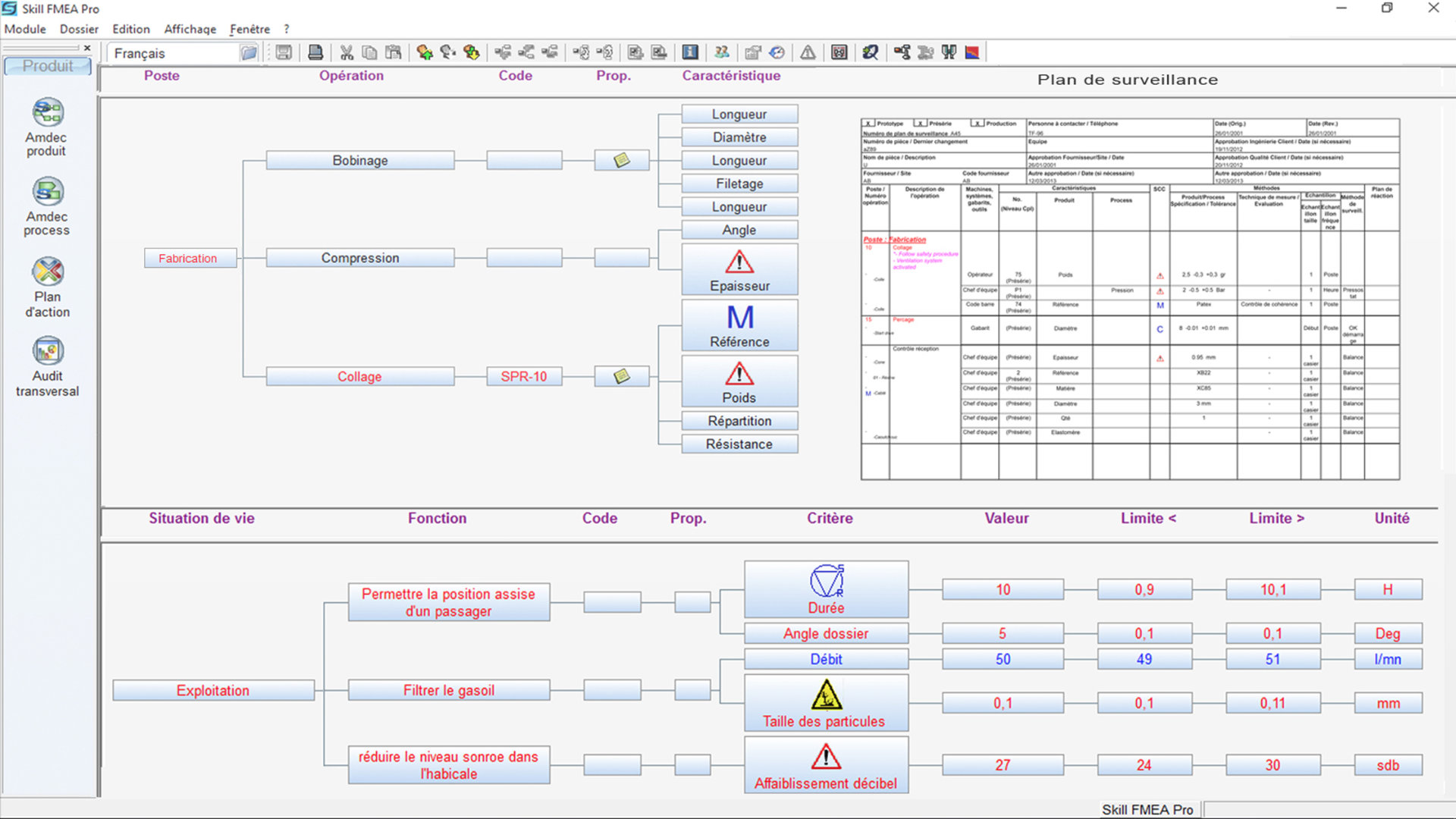Image resolution: width=1456 pixels, height=819 pixels.
Task: Select the Répartition characteristic
Action: pos(739,421)
